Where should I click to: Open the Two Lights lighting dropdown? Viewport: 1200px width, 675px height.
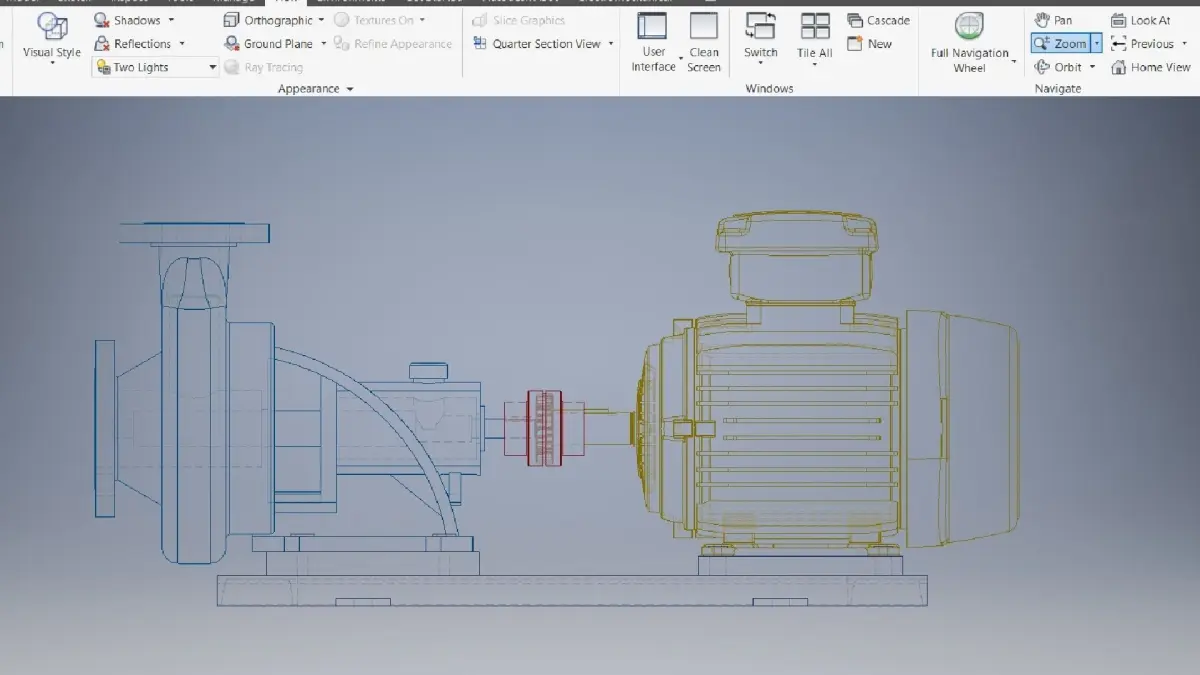click(x=155, y=67)
